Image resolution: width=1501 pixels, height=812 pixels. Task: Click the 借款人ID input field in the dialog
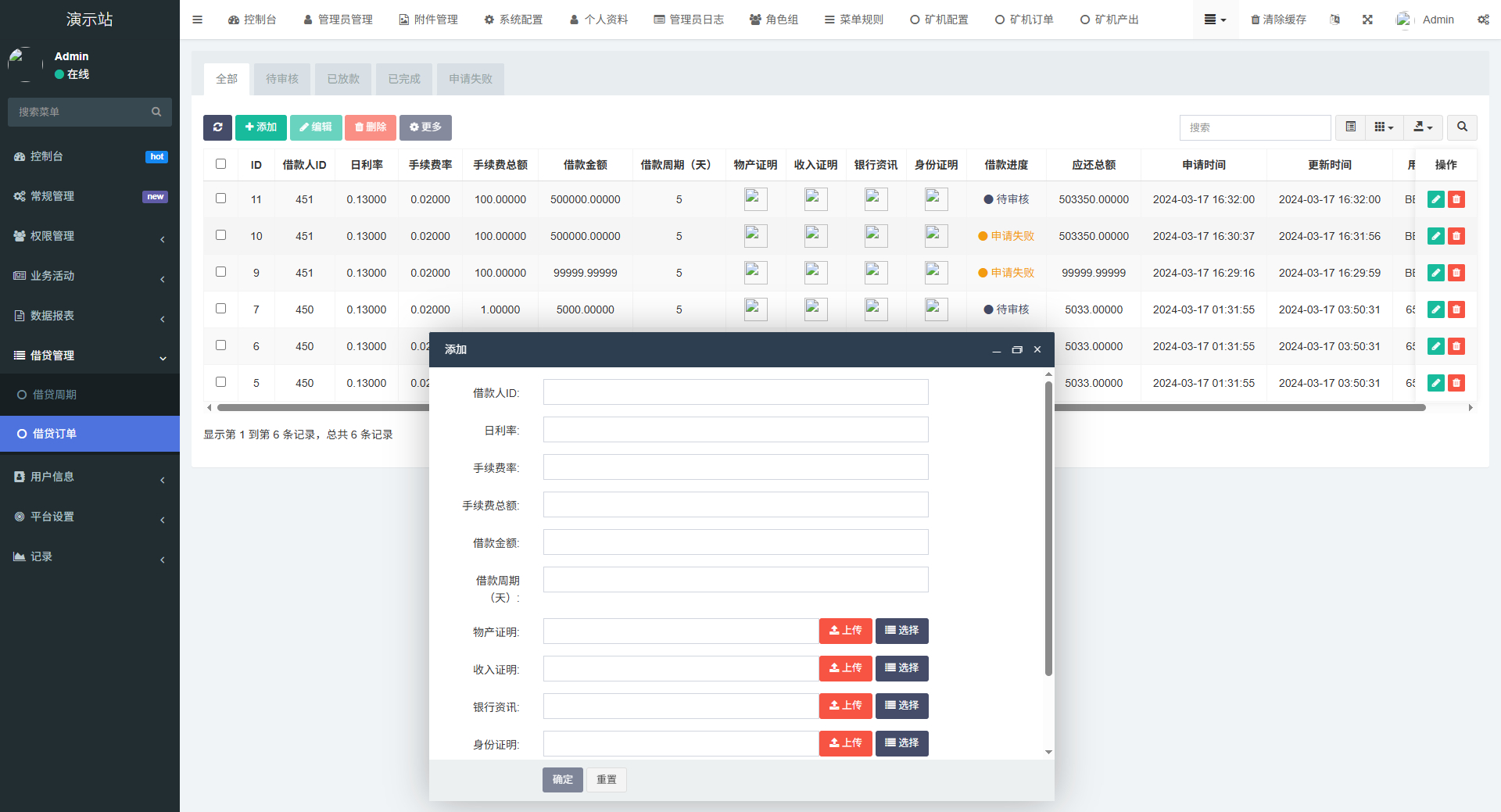coord(735,392)
